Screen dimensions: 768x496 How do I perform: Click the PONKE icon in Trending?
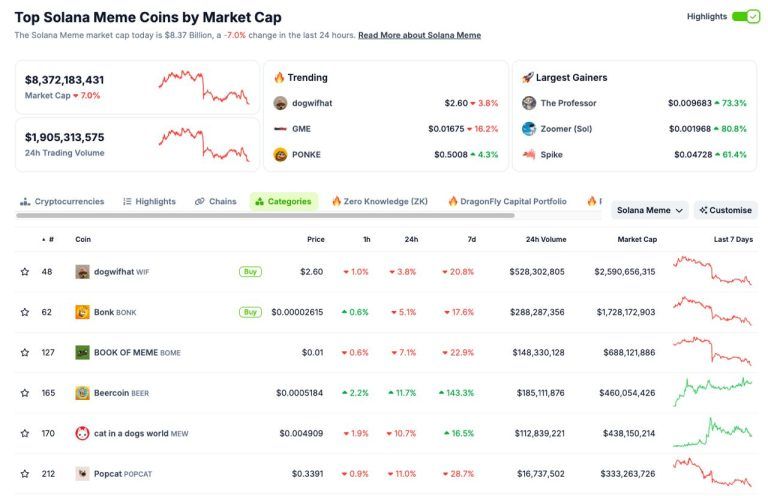[x=281, y=155]
